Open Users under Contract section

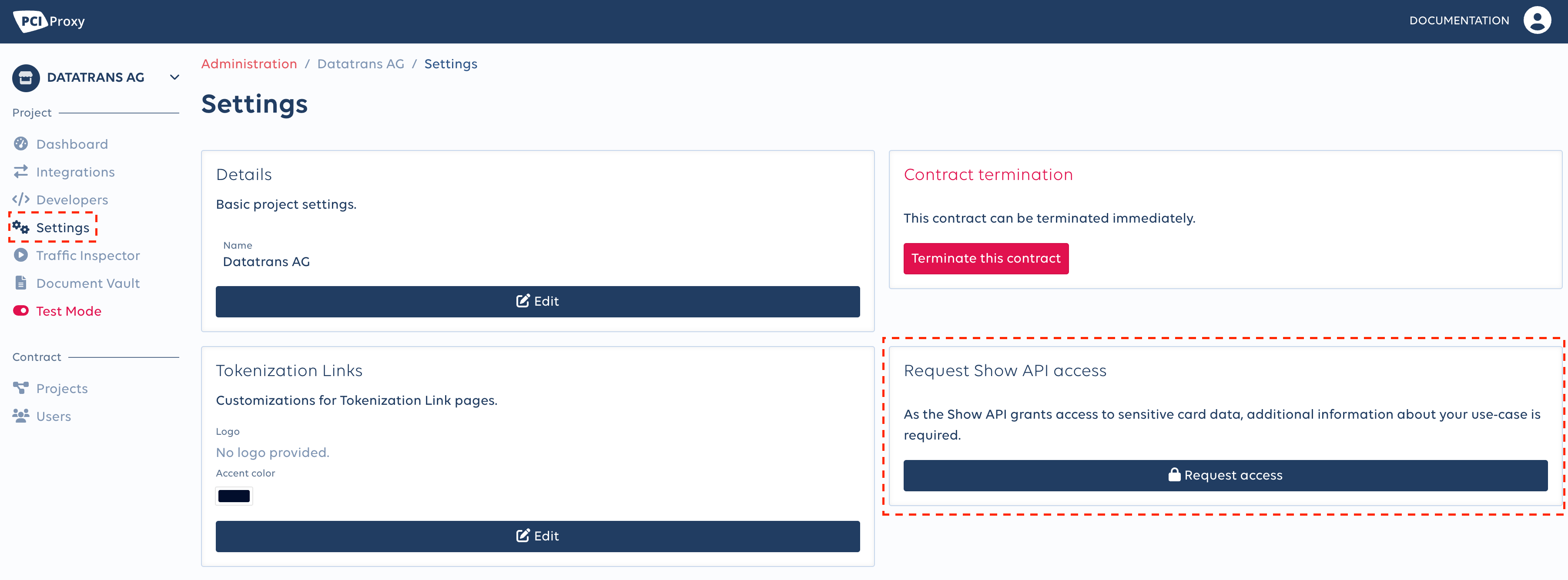coord(54,416)
